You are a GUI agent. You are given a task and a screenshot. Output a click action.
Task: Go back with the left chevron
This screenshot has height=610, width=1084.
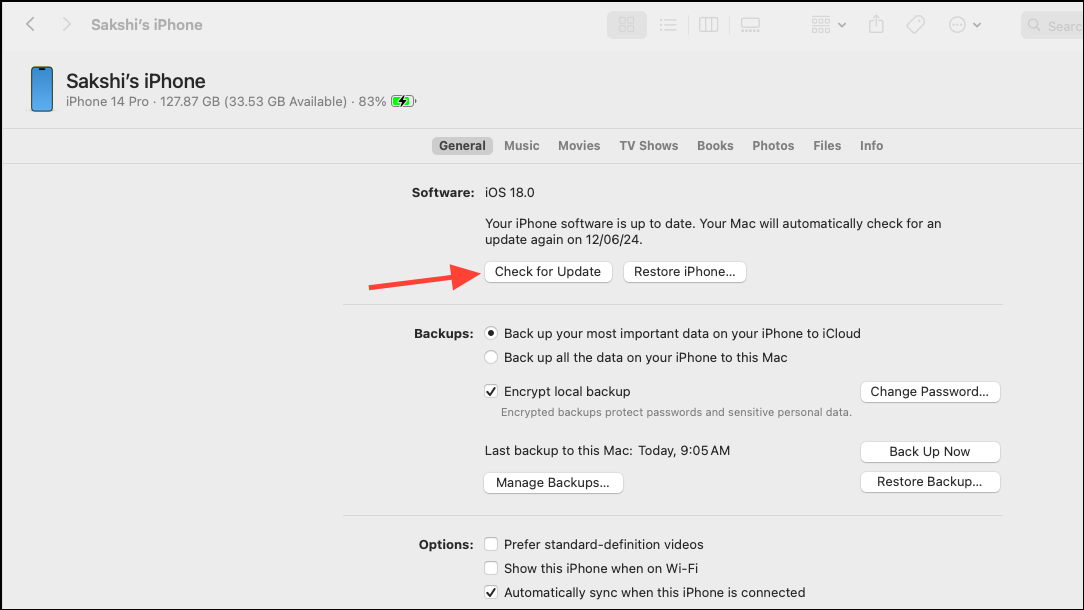(30, 24)
